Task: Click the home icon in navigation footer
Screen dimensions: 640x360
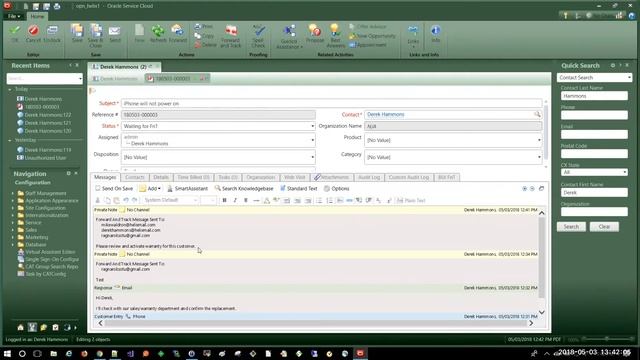Action: tap(20, 327)
